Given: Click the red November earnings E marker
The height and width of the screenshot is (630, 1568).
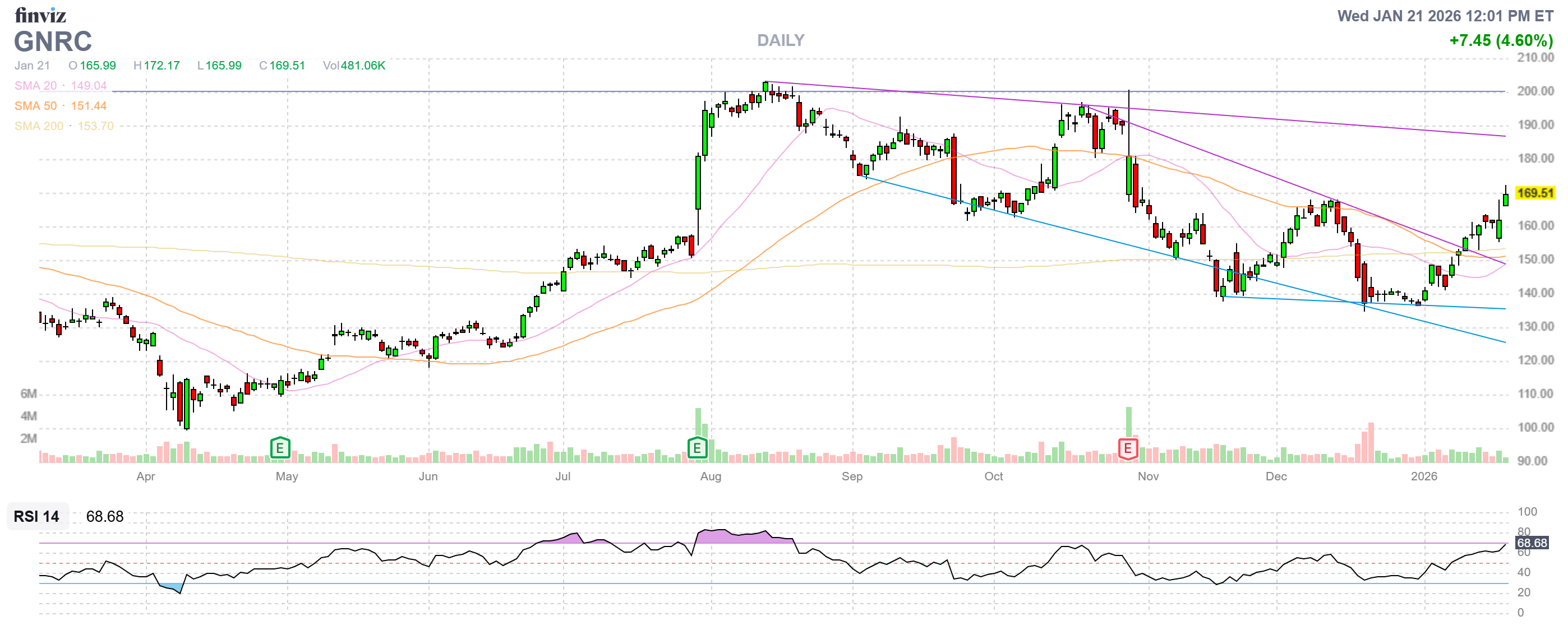Looking at the screenshot, I should click(x=1127, y=449).
